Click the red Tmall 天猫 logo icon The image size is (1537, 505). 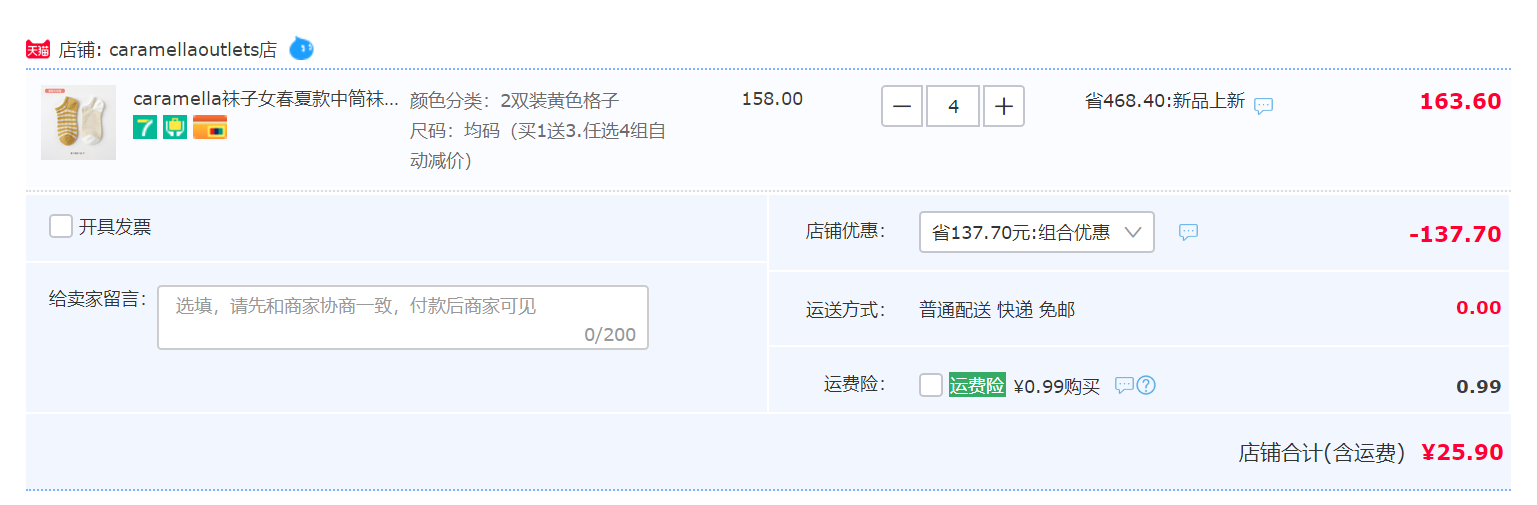(38, 49)
